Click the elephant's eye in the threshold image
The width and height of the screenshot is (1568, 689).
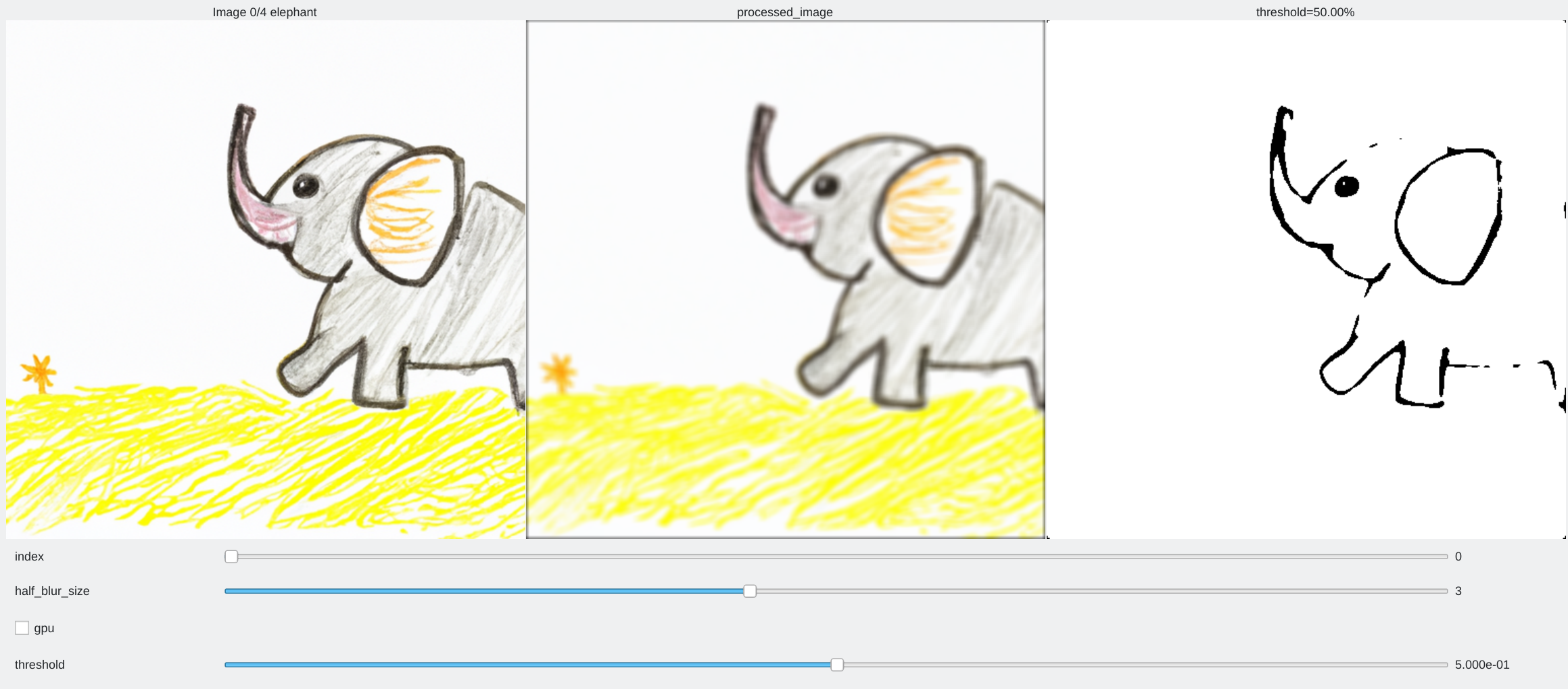coord(1346,186)
